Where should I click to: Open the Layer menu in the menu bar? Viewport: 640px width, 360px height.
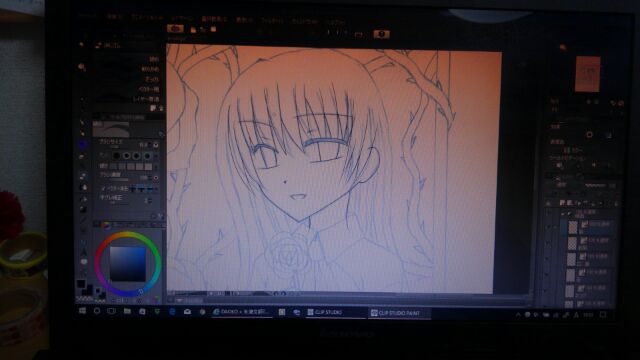coord(182,19)
